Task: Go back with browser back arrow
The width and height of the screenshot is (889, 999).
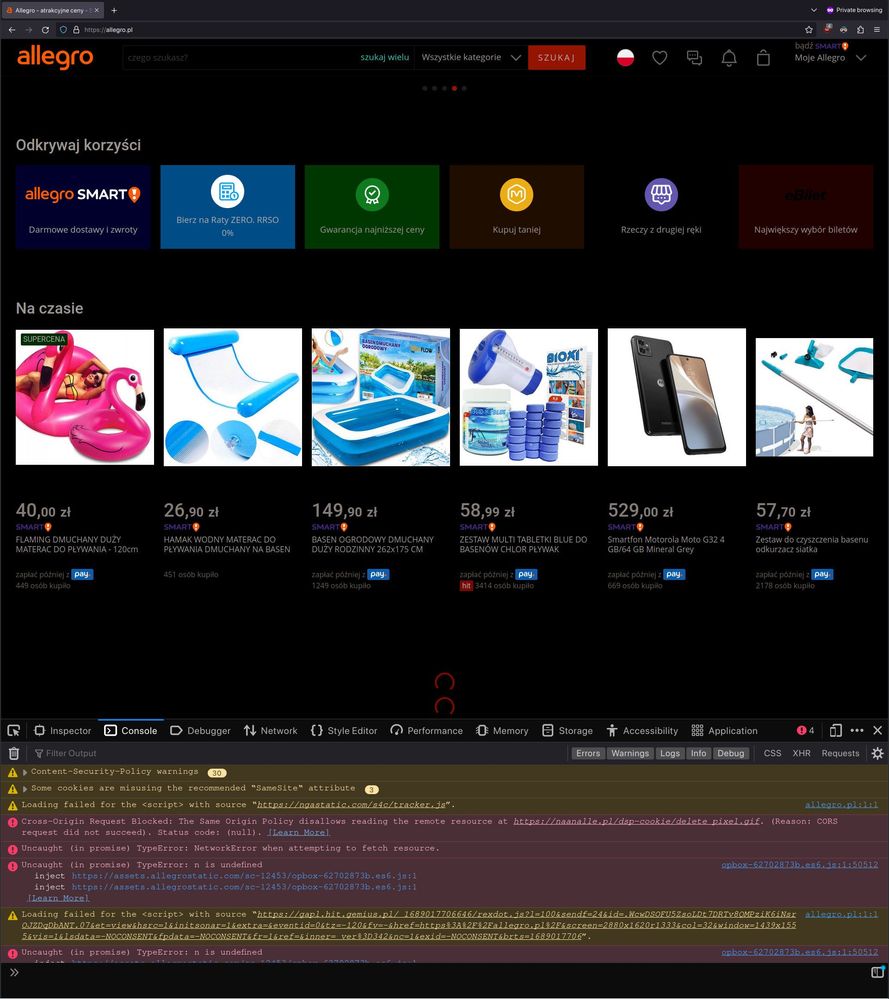Action: [x=11, y=30]
